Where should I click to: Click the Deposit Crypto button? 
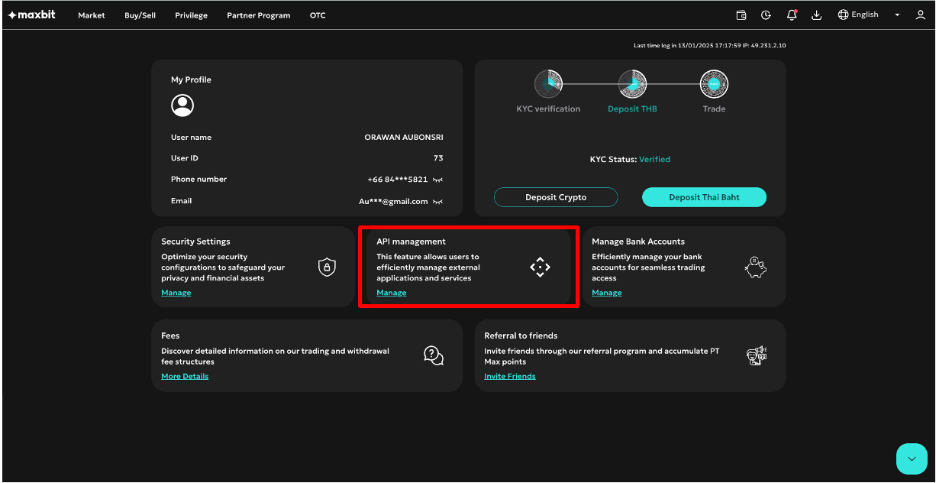coord(556,197)
